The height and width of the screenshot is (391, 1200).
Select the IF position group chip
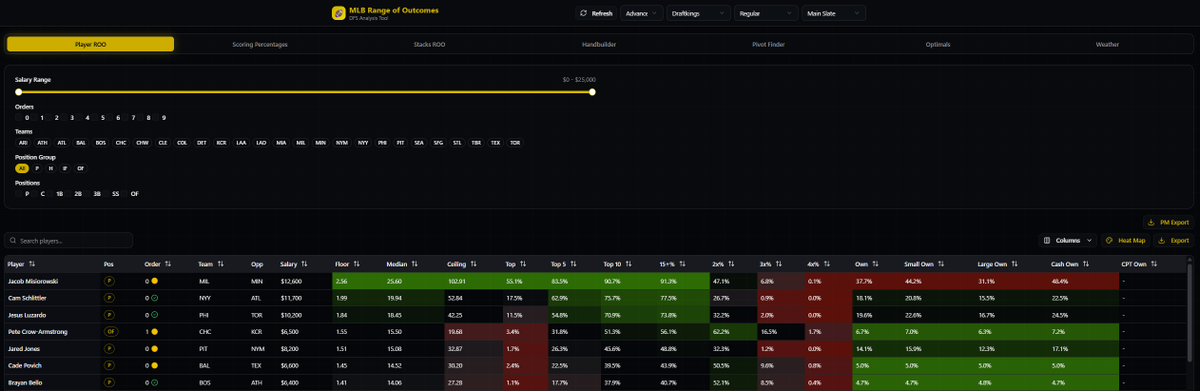click(x=66, y=168)
